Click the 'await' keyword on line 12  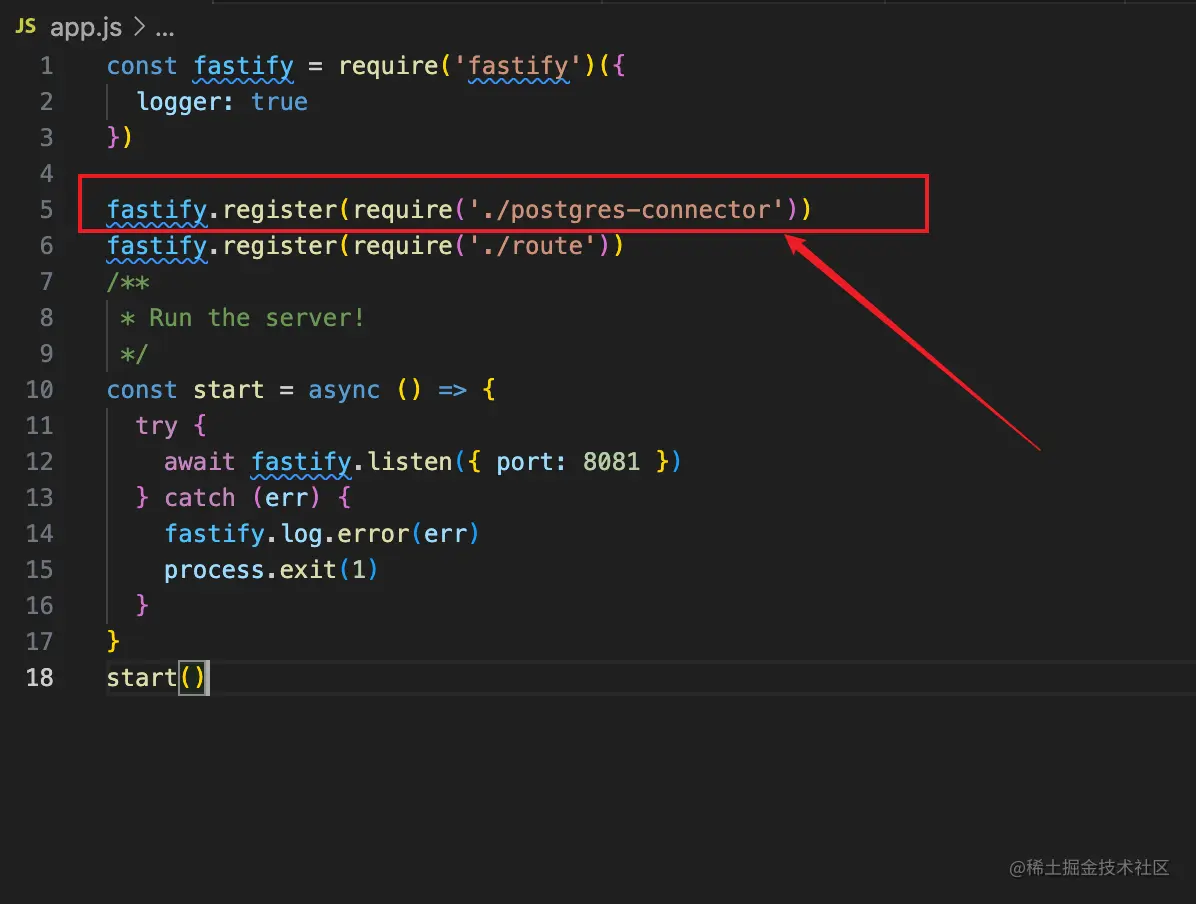tap(200, 462)
